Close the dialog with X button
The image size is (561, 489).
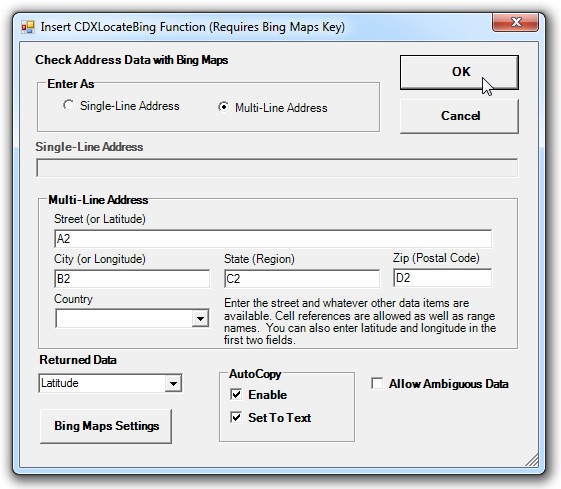pyautogui.click(x=516, y=22)
